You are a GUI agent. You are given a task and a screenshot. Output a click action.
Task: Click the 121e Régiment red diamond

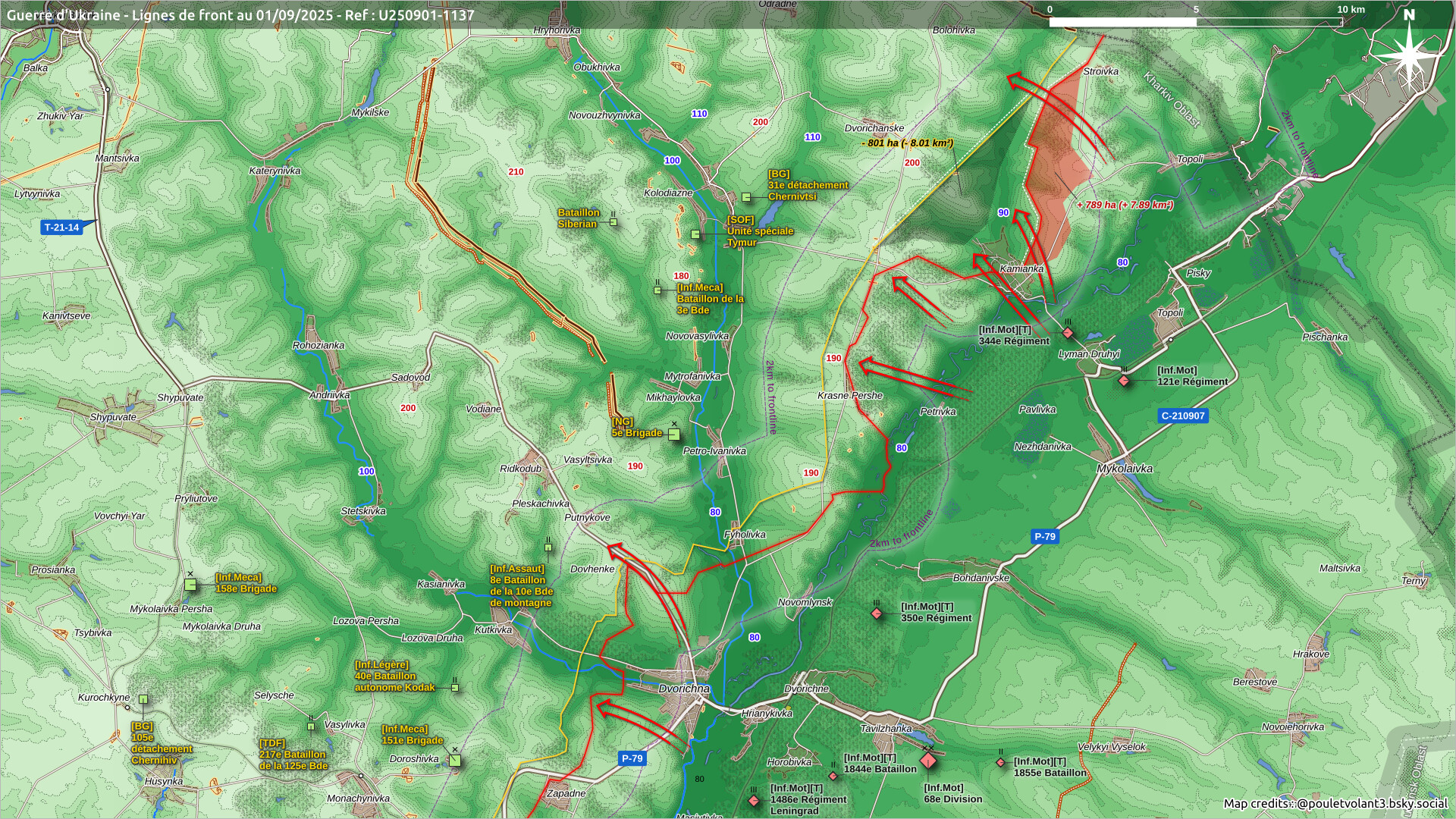coord(1124,381)
